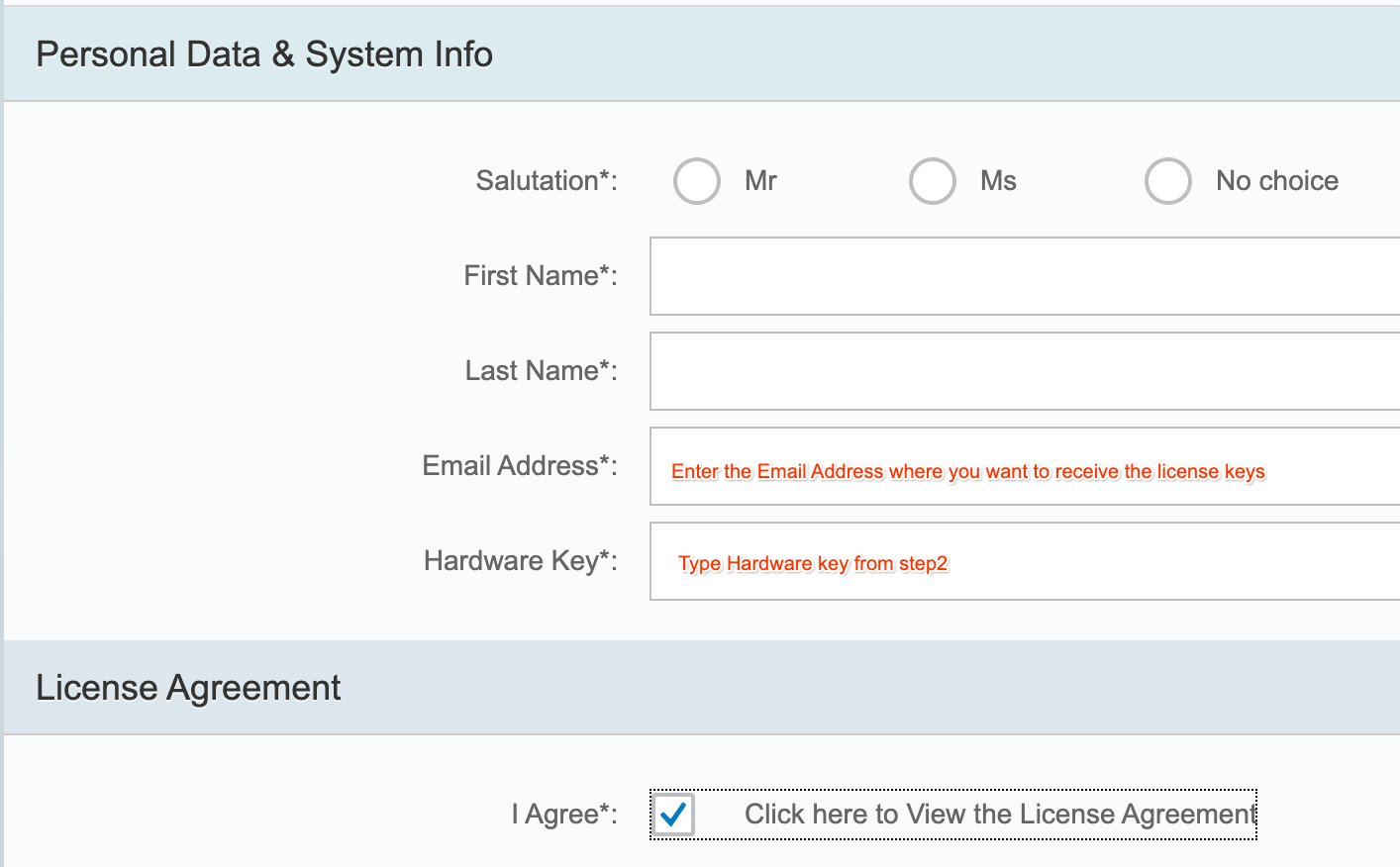
Task: Focus the First Name input box
Action: [x=1024, y=276]
